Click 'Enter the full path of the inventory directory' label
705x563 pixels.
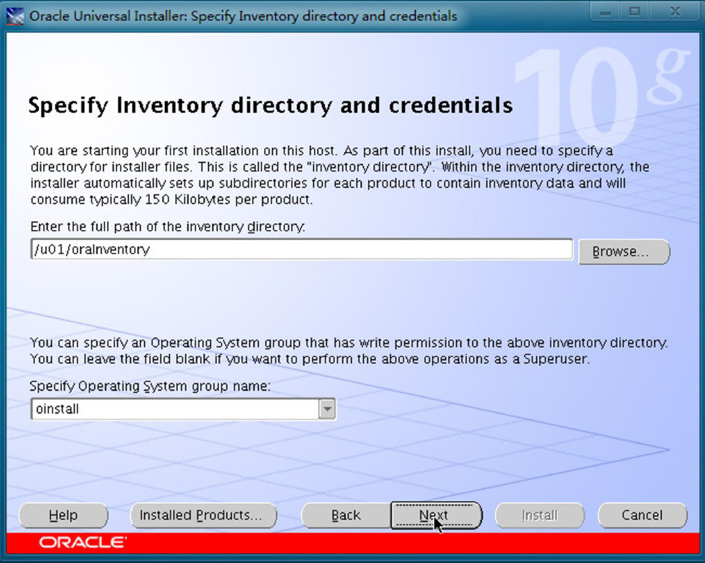[x=168, y=226]
